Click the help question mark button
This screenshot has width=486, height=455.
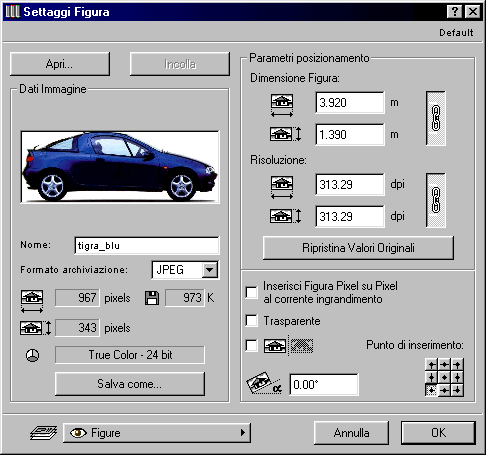click(x=455, y=12)
